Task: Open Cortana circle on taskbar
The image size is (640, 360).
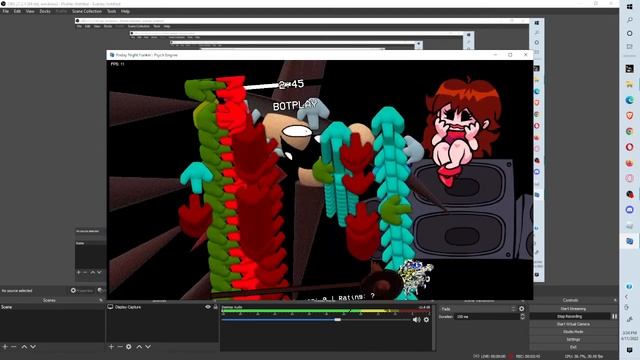Action: pos(629,33)
